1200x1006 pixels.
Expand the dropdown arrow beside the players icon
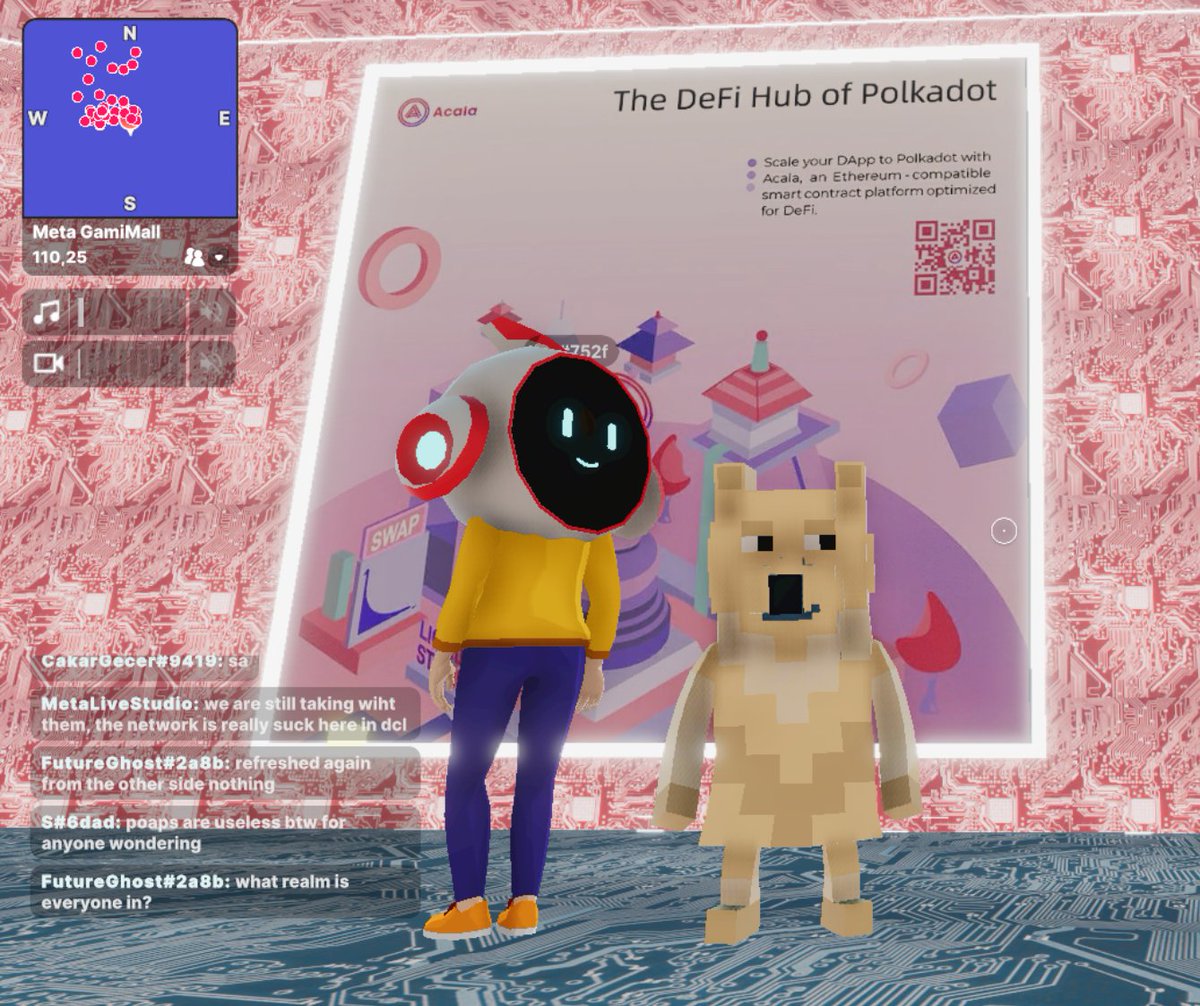[x=219, y=258]
